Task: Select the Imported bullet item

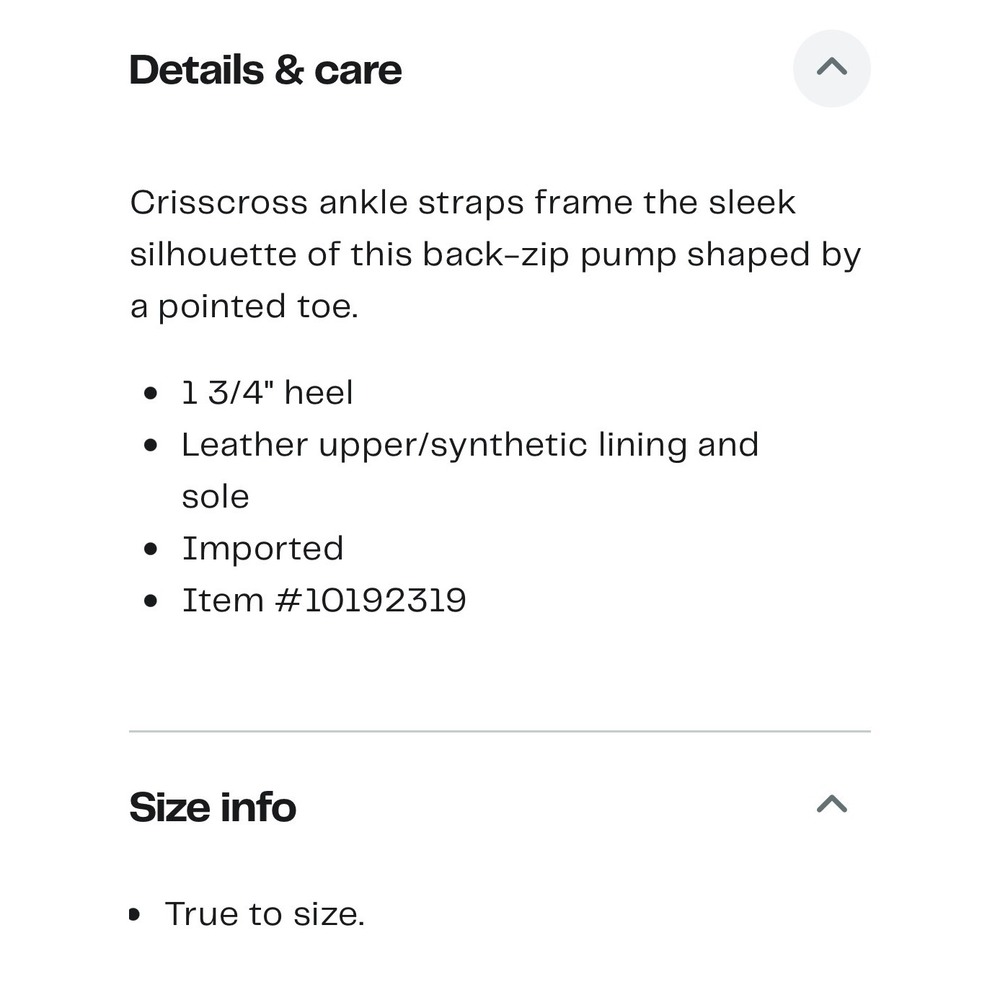Action: 263,548
